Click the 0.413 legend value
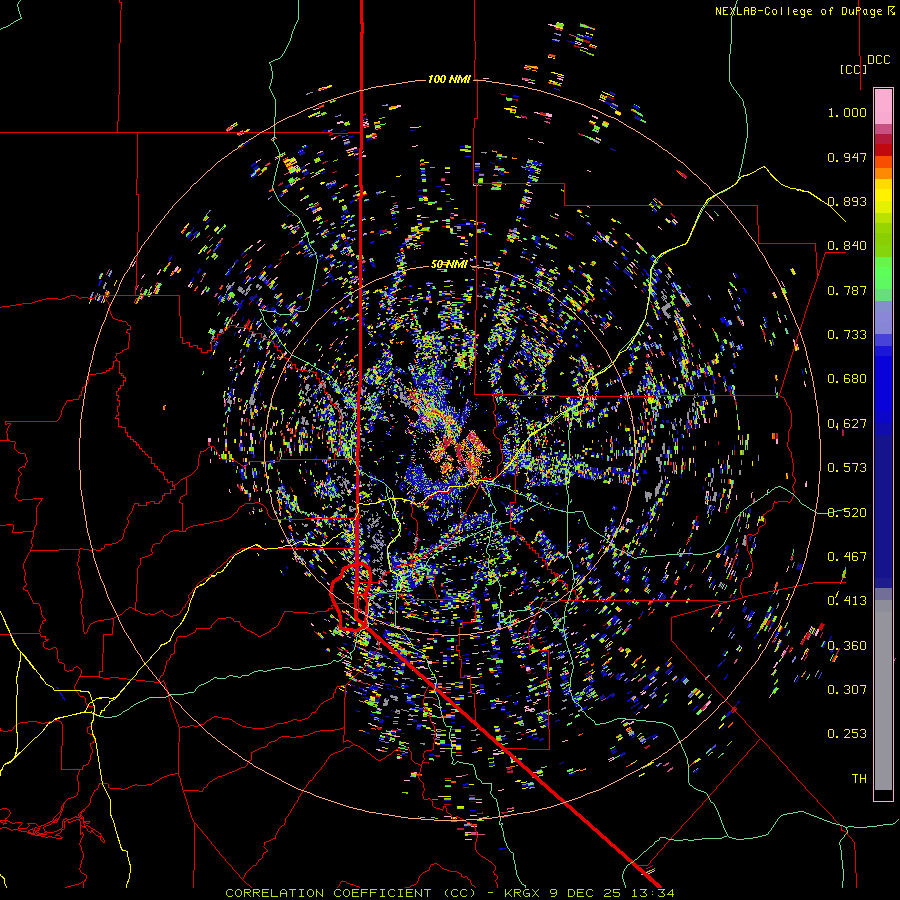900x900 pixels. click(x=847, y=601)
